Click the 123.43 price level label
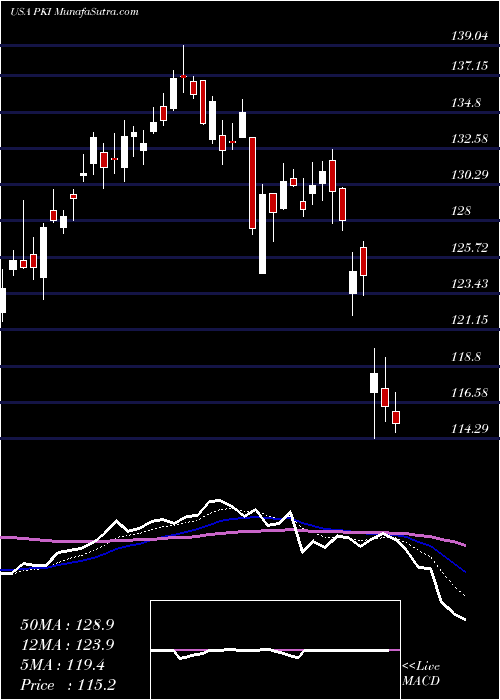Screen dimensions: 500x700 tap(470, 283)
